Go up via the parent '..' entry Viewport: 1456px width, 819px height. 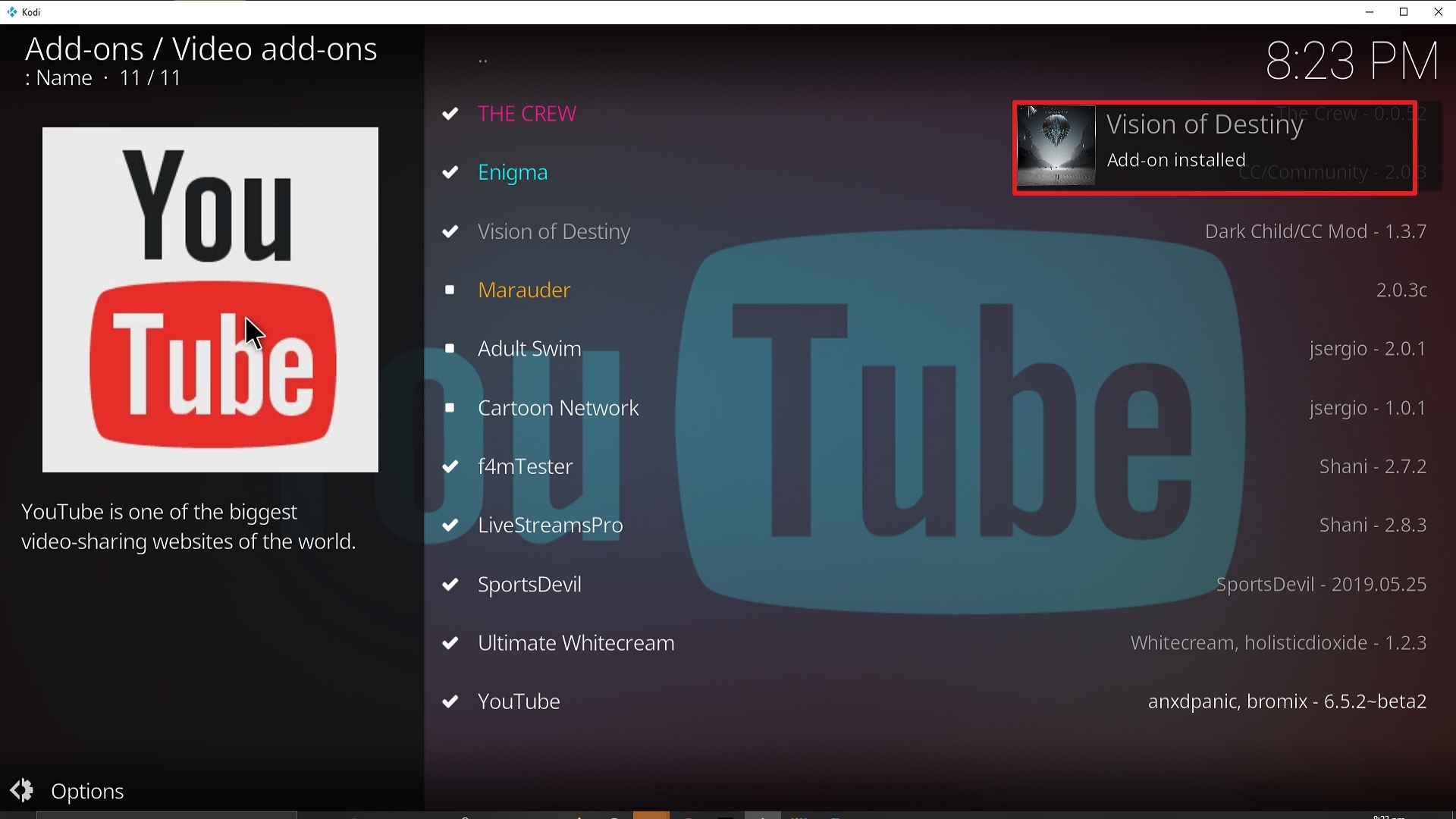(483, 61)
